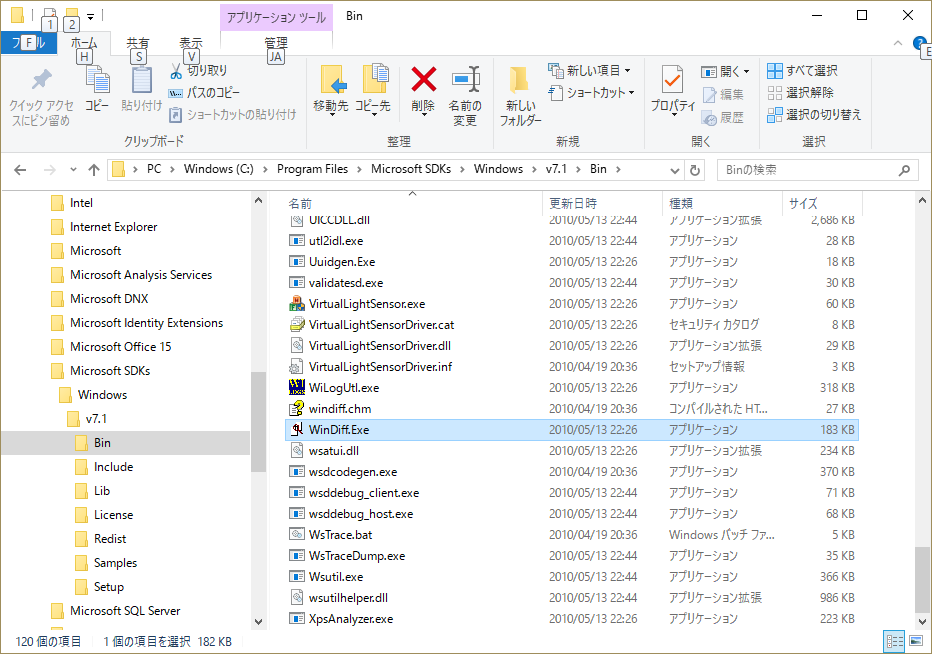Refresh the Bin folder view

[x=695, y=169]
